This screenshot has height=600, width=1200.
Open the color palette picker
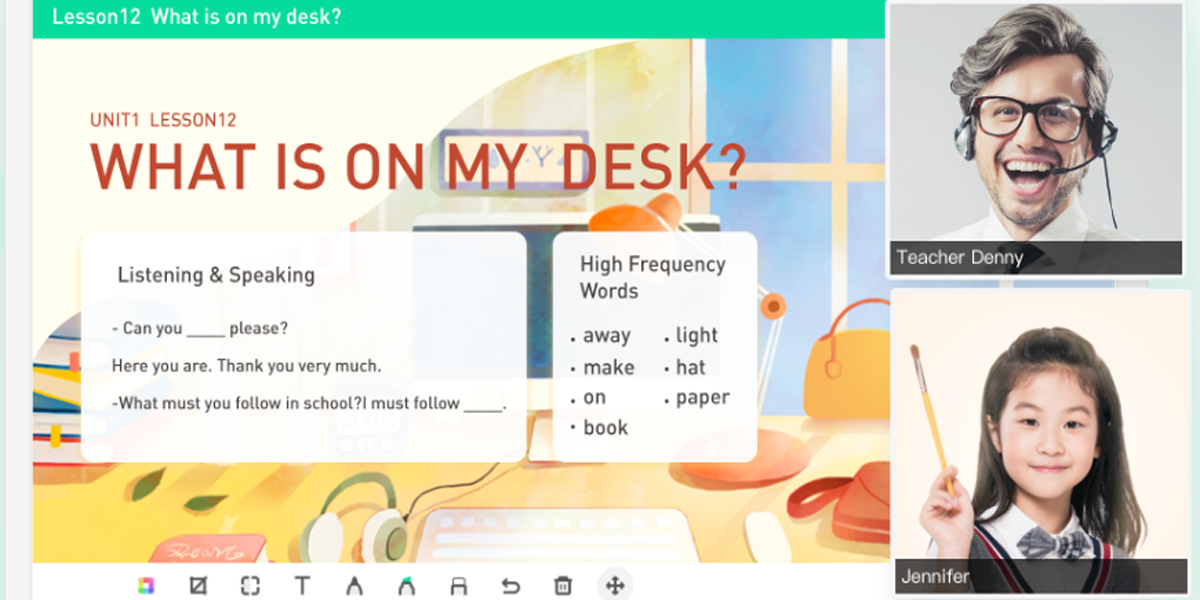point(146,586)
